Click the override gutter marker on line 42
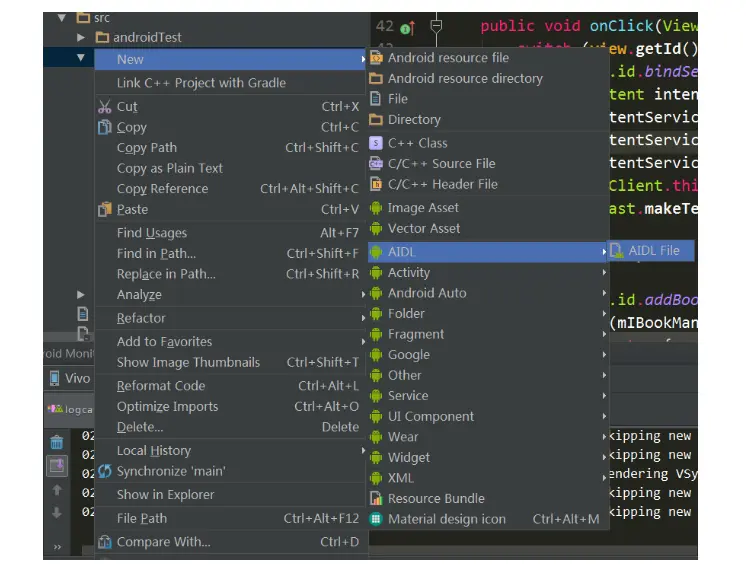Viewport: 746px width, 564px height. (x=407, y=28)
